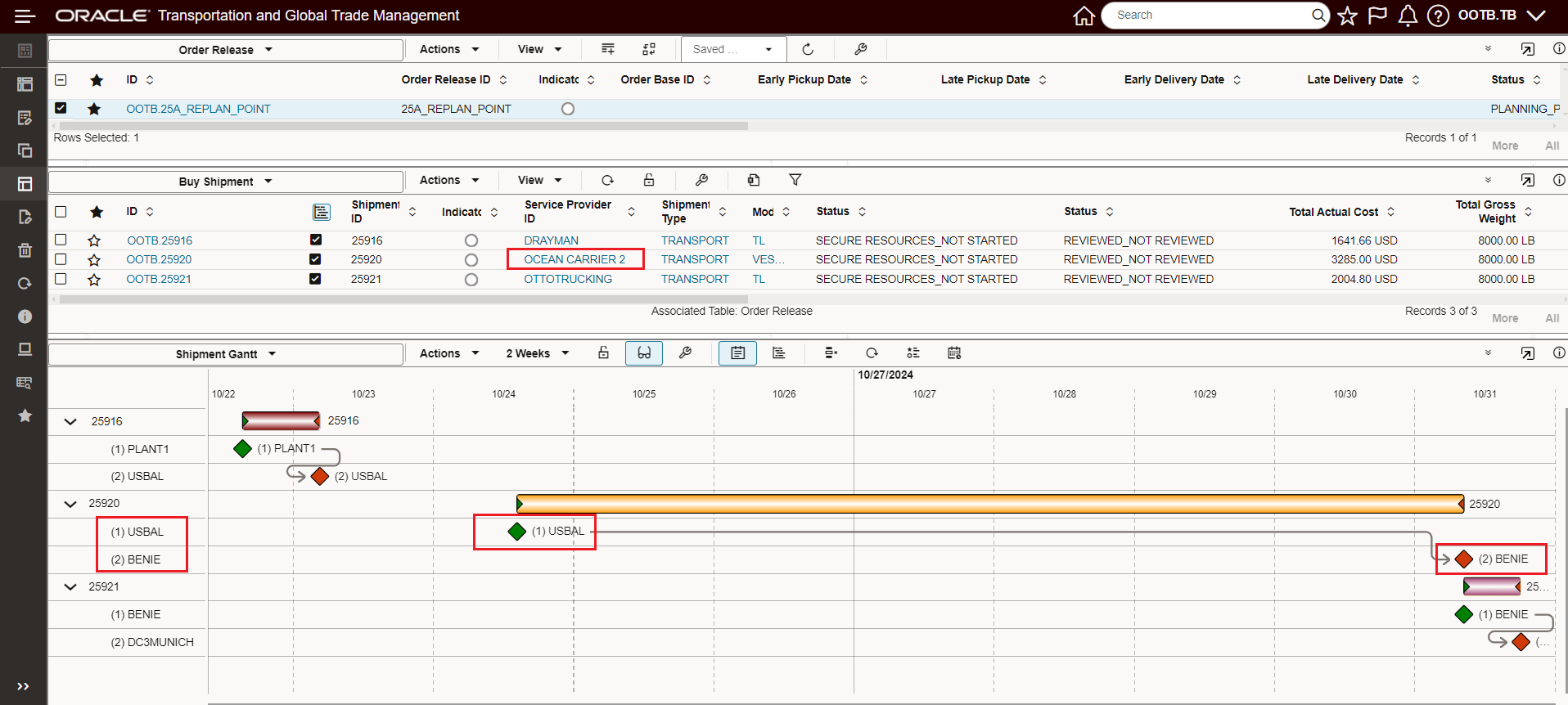The height and width of the screenshot is (705, 1568).
Task: Open order release OOTB.25A_REPLAN_POINT link
Action: tap(198, 109)
